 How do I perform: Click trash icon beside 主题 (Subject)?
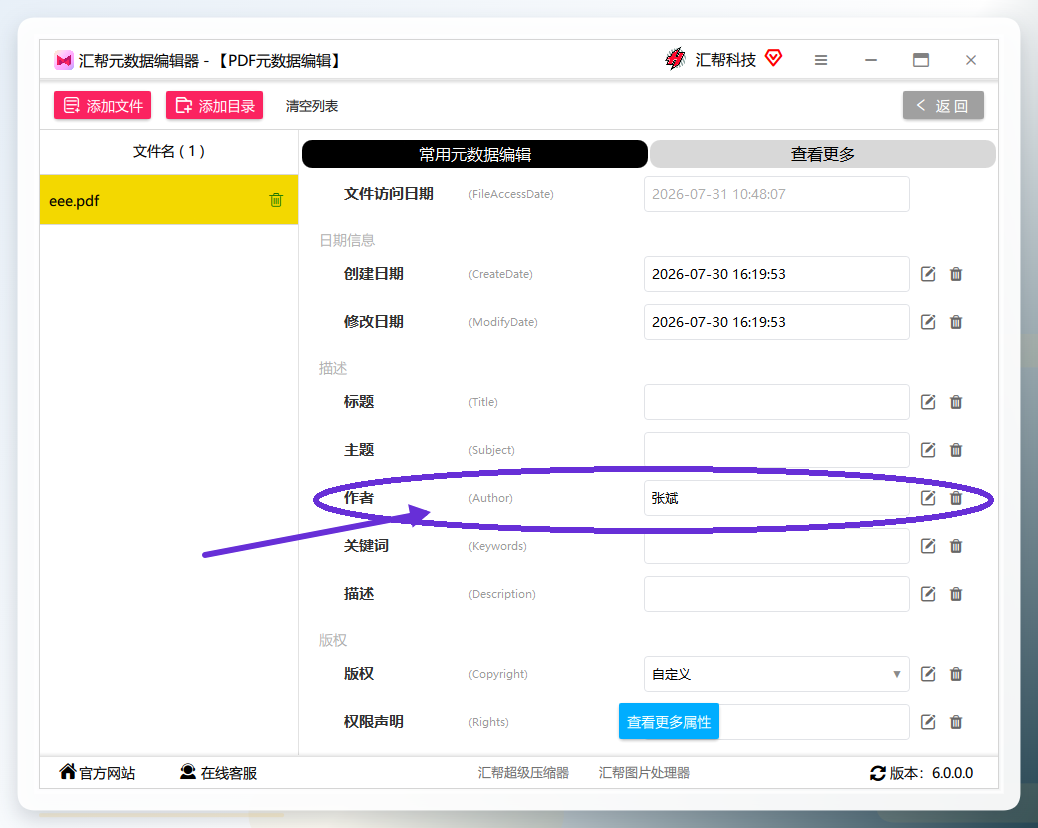956,450
